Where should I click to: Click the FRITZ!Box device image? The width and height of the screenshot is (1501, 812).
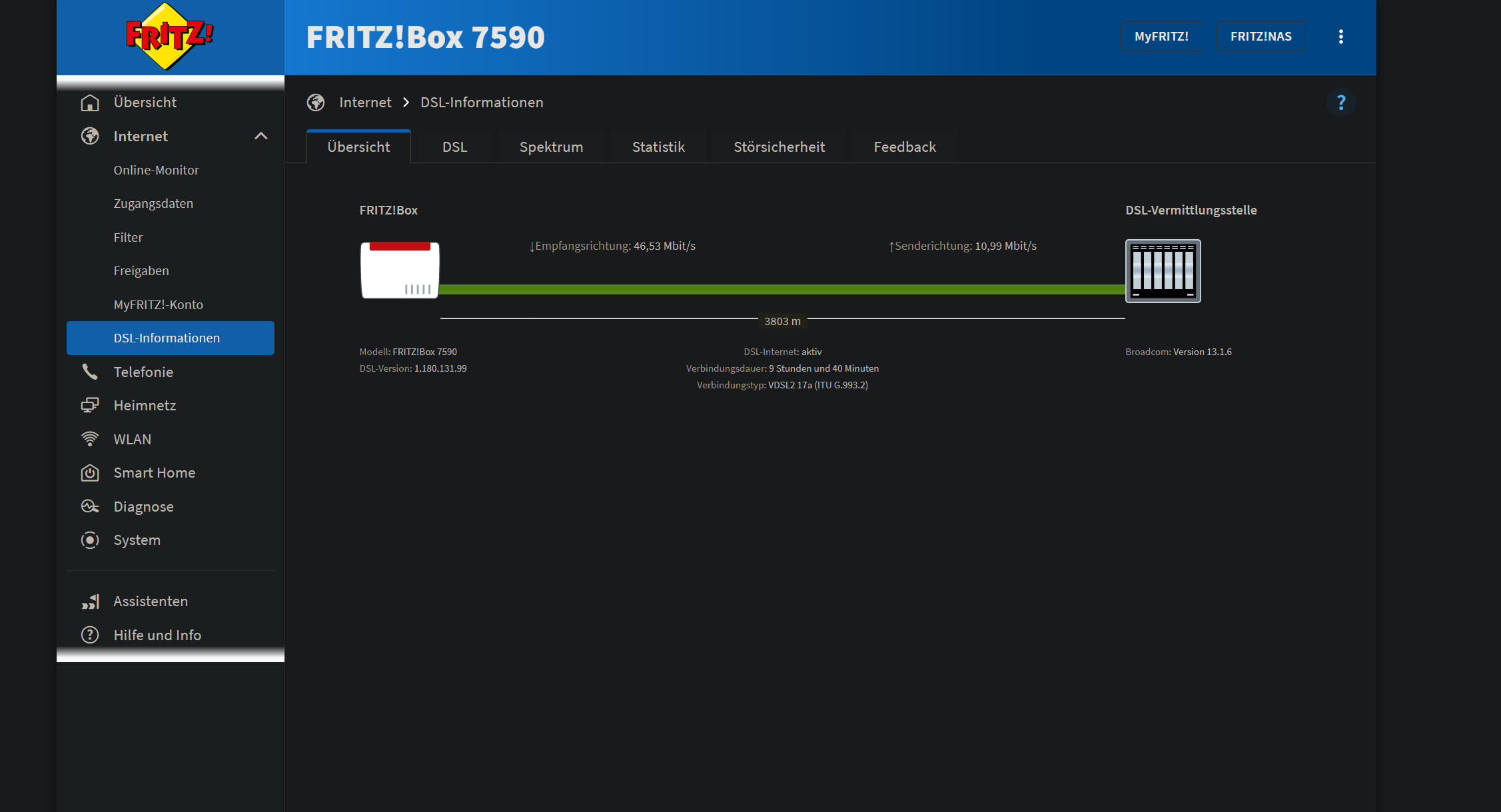click(x=400, y=270)
